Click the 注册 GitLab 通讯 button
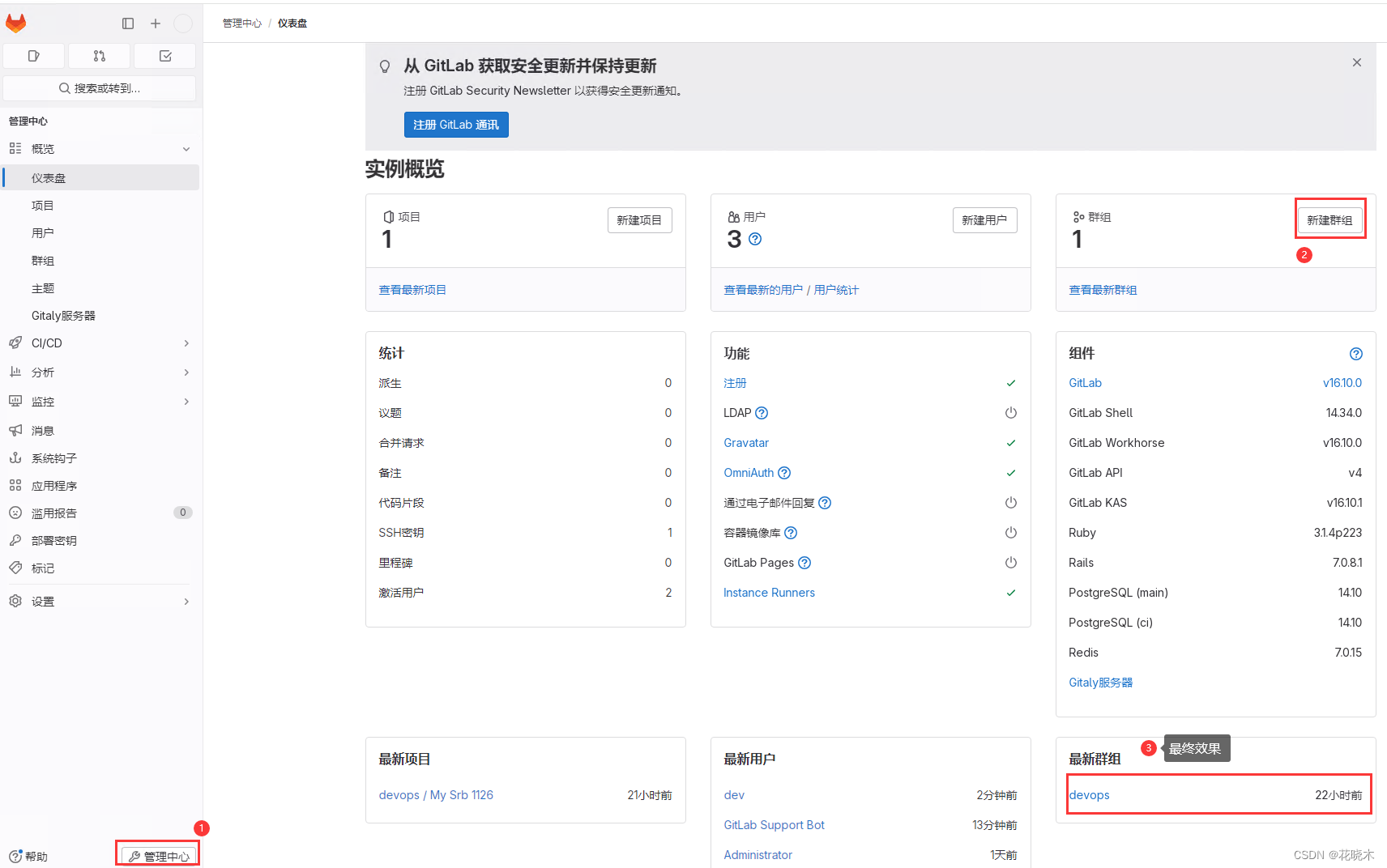 [456, 125]
